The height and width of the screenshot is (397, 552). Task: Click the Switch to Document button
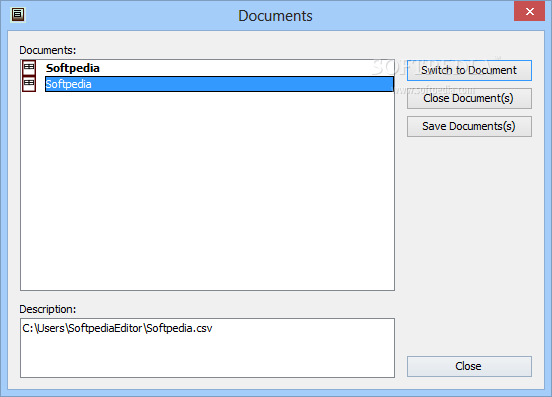pyautogui.click(x=469, y=70)
